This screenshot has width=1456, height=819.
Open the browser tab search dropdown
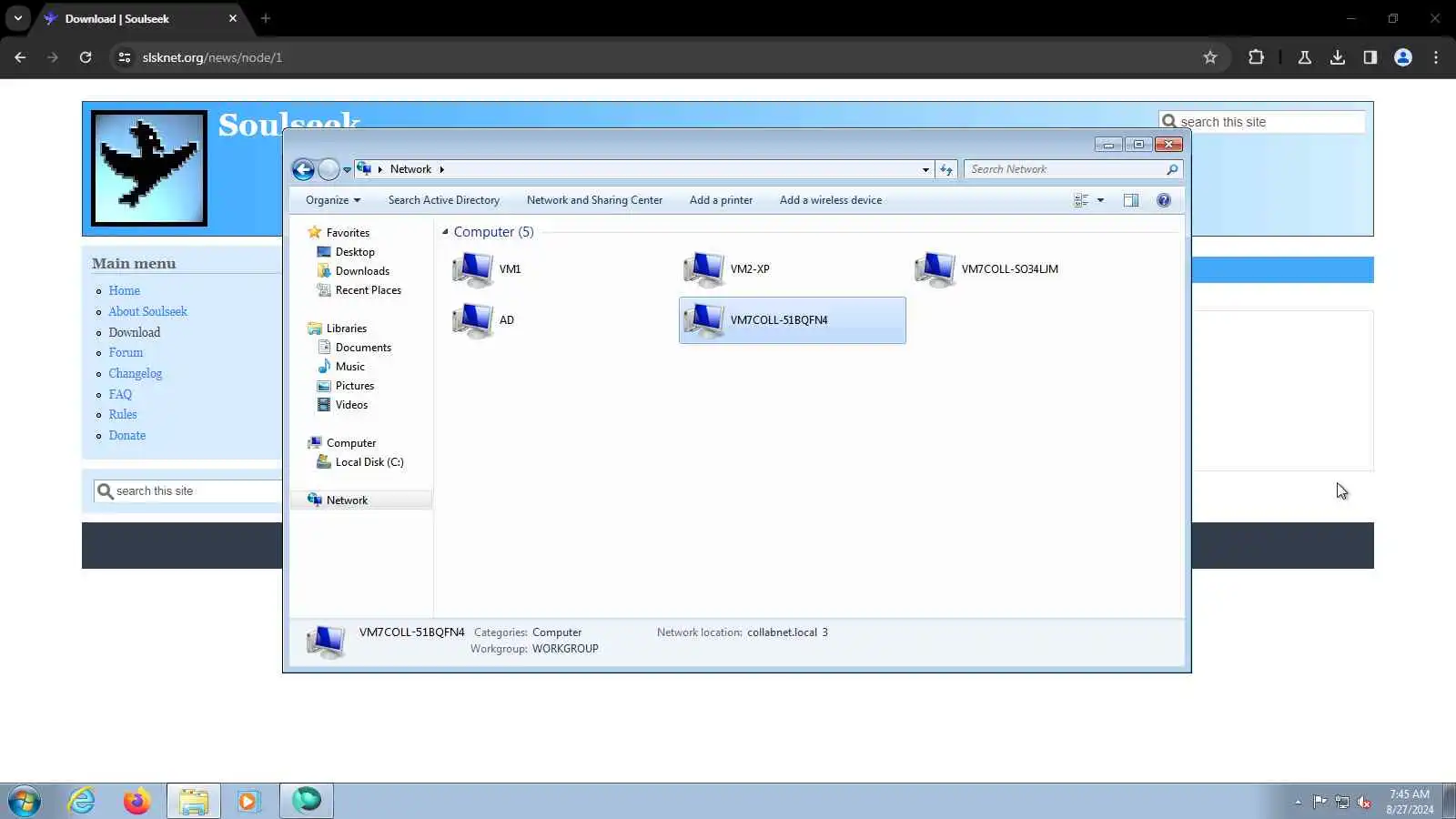[x=18, y=18]
